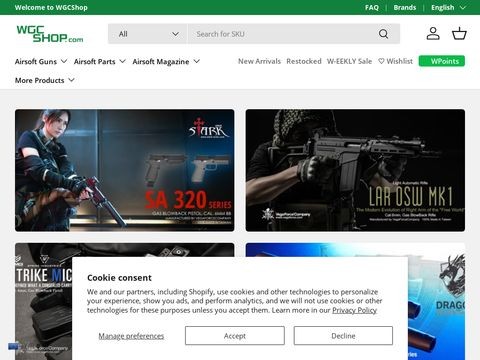
Task: Click the WGC Shop logo
Action: (x=50, y=34)
